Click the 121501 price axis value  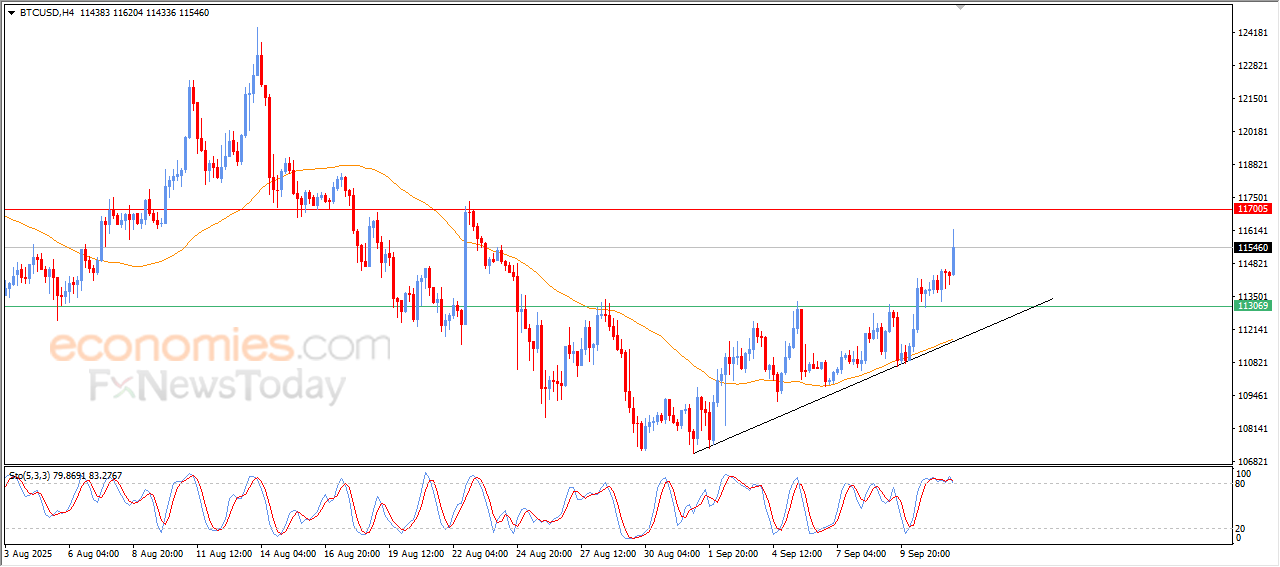point(1253,99)
